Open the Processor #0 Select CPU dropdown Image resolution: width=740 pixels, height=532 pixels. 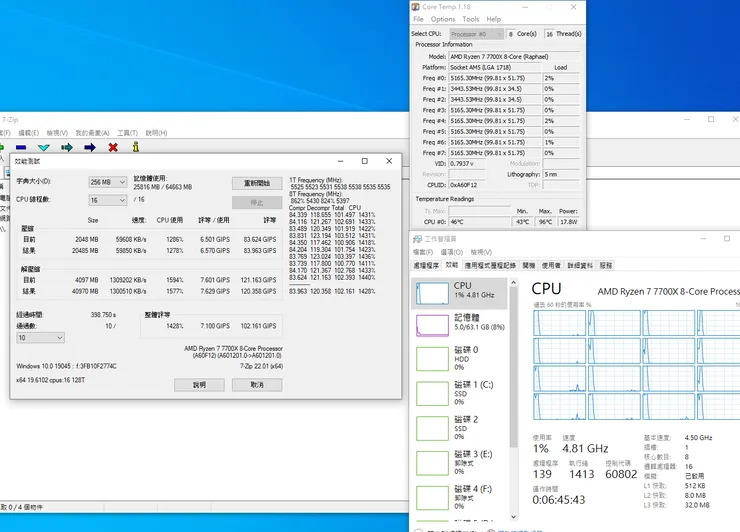(475, 33)
